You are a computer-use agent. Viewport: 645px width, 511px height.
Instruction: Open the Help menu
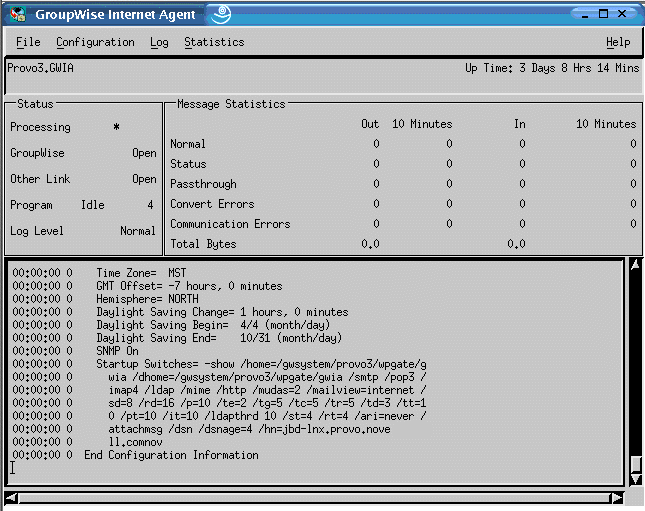pyautogui.click(x=618, y=42)
